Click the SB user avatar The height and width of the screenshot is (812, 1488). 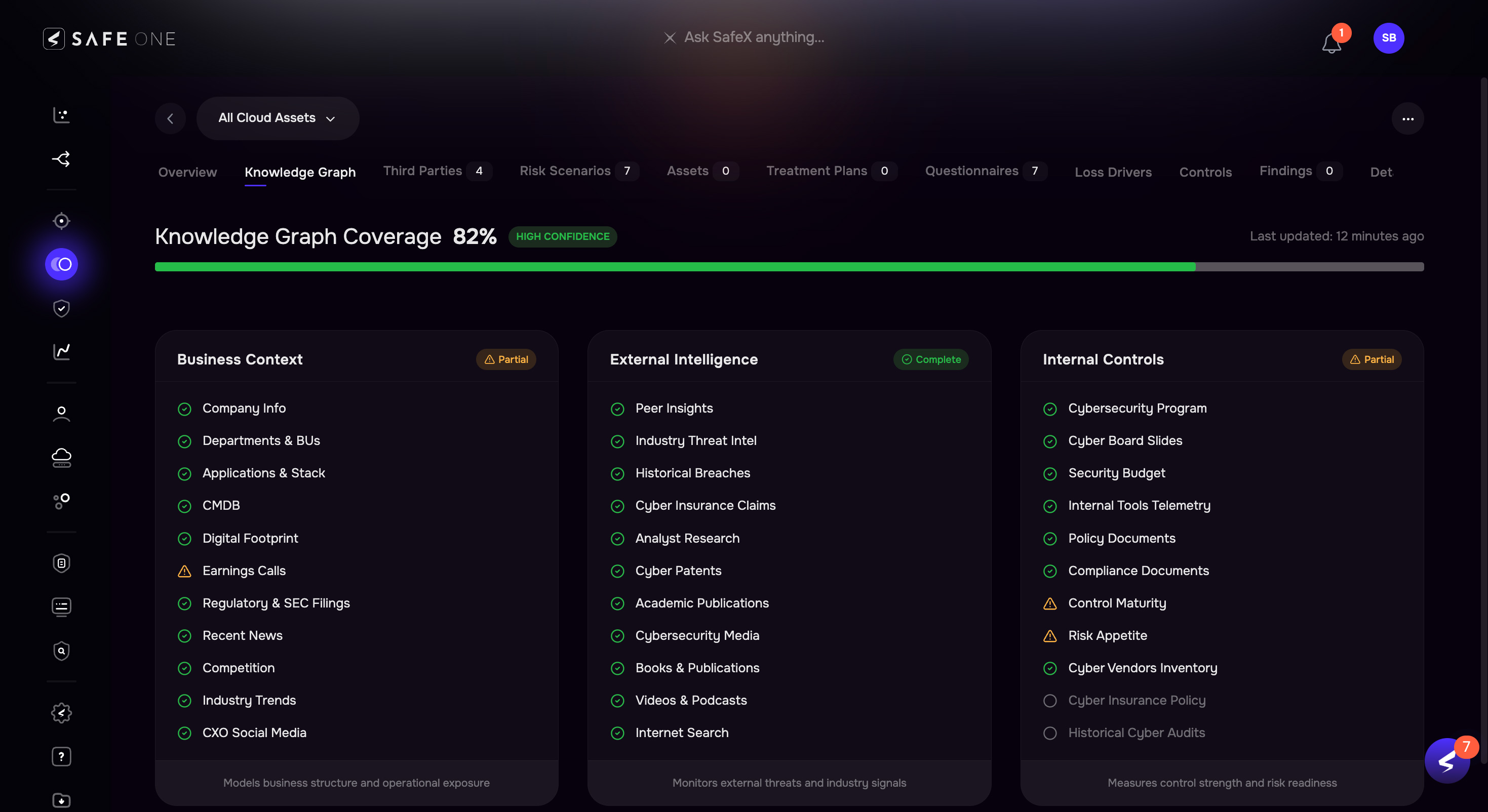[1389, 38]
